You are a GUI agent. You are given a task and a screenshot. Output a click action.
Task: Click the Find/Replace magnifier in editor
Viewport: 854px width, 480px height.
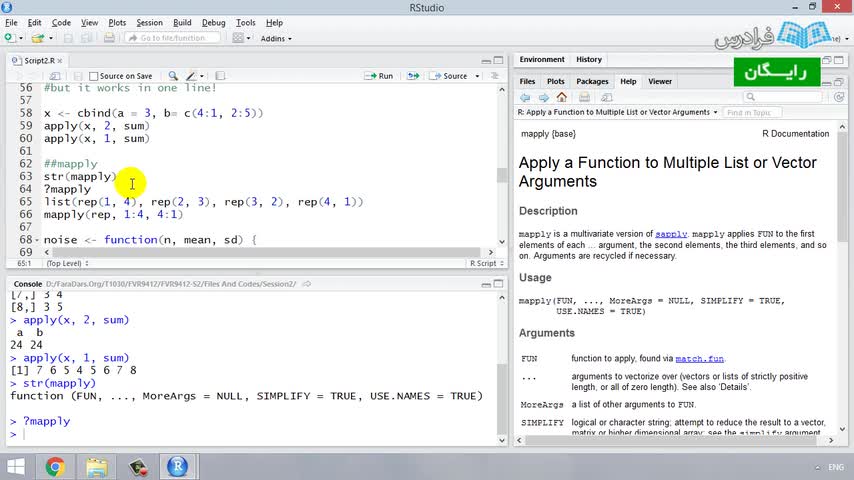(x=173, y=76)
